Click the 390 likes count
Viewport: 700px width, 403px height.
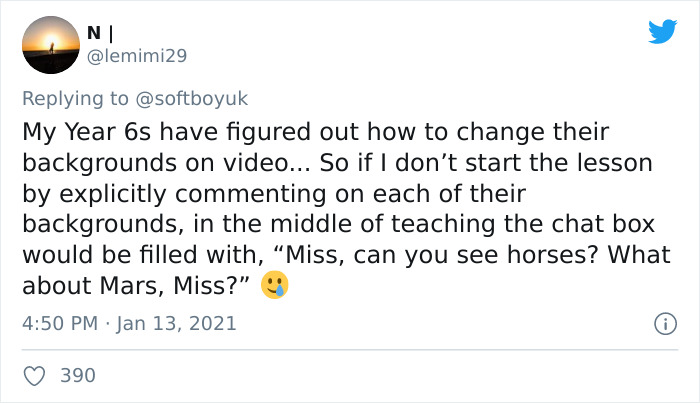click(78, 376)
